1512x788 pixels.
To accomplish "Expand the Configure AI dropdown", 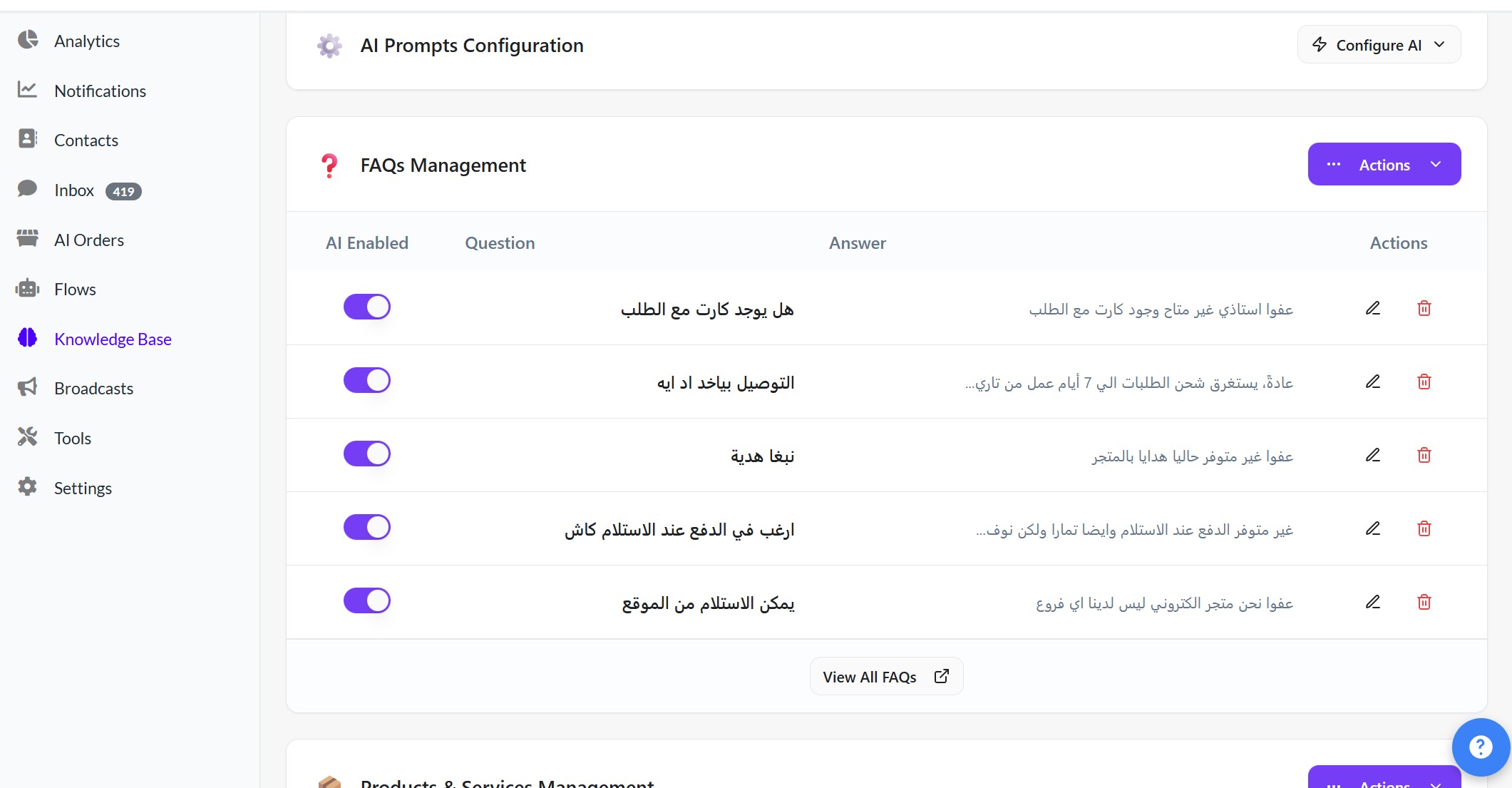I will pyautogui.click(x=1378, y=45).
